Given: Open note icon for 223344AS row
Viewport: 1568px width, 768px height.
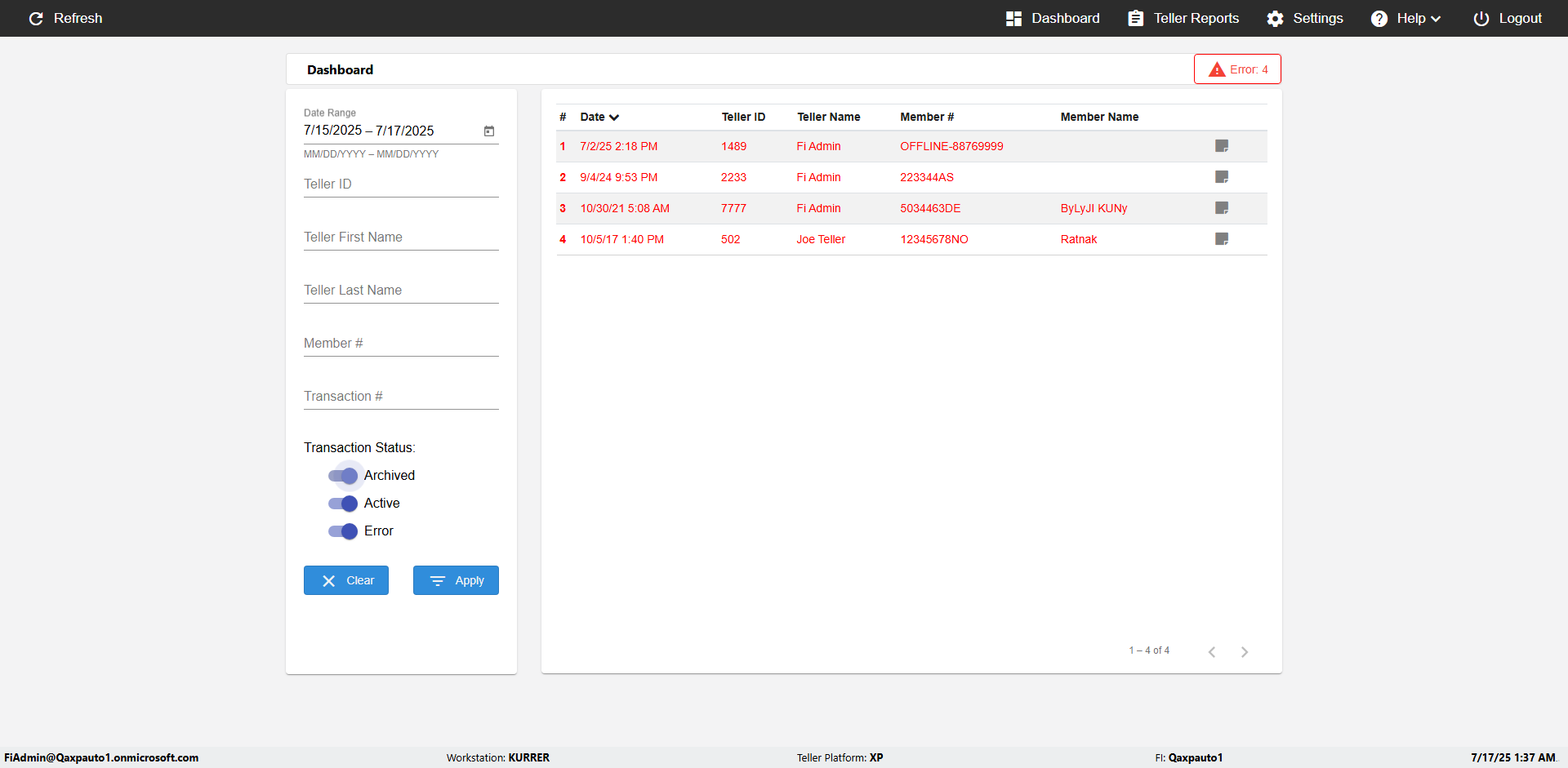Looking at the screenshot, I should click(1222, 177).
